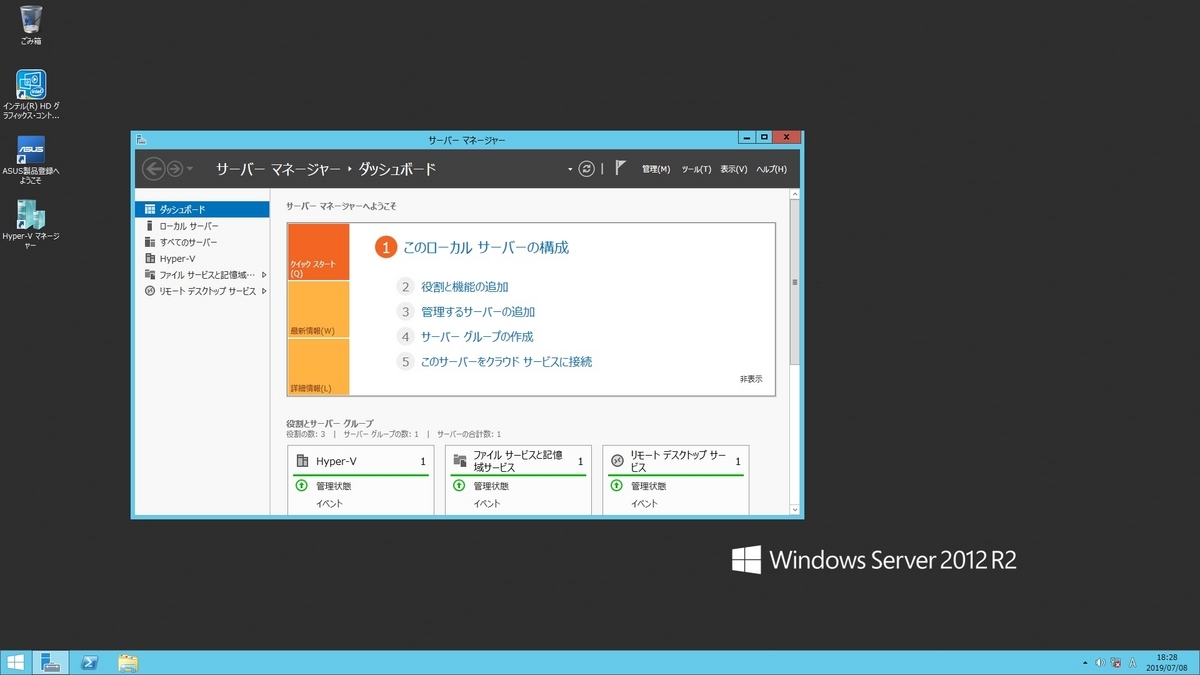This screenshot has height=675, width=1200.
Task: Click イベント in the Hyper-V tile
Action: [x=329, y=504]
